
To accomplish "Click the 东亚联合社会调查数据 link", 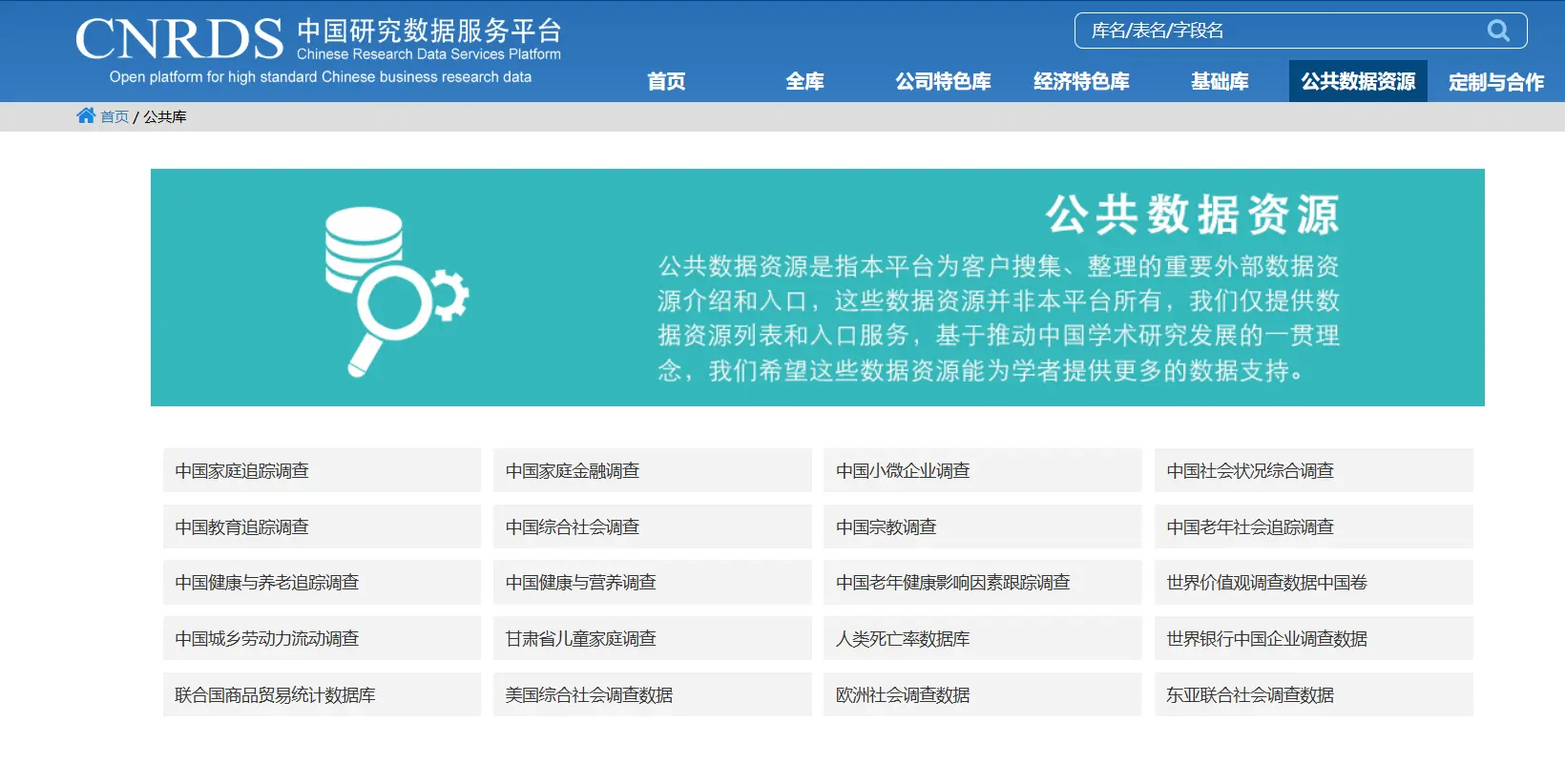I will pyautogui.click(x=1250, y=695).
